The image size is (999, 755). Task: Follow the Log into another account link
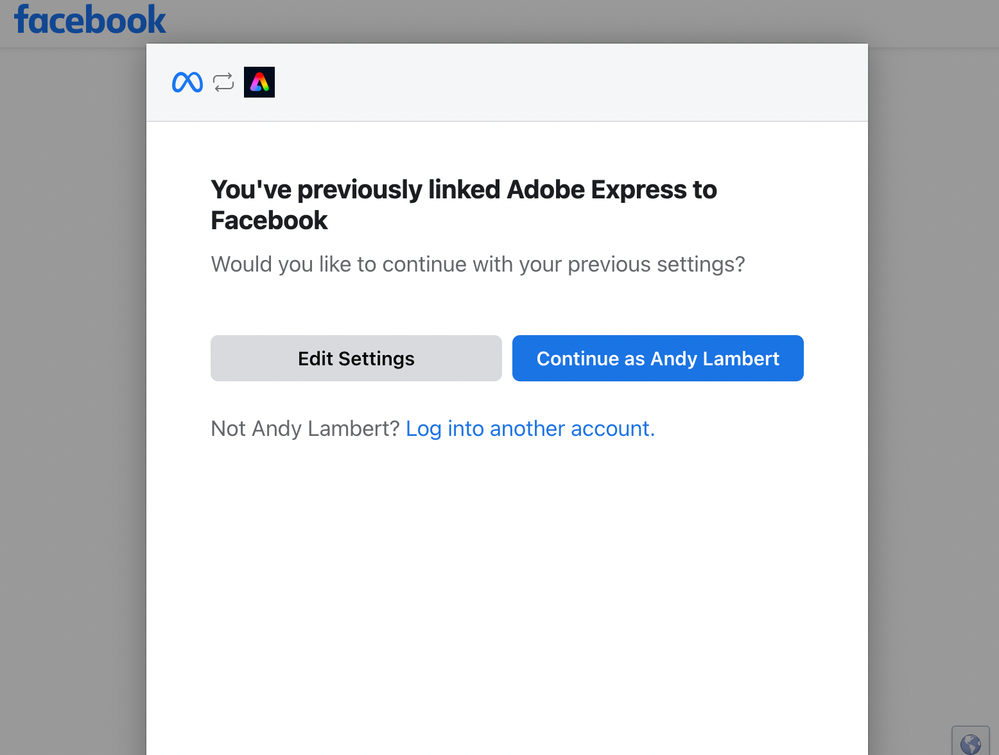pos(530,429)
